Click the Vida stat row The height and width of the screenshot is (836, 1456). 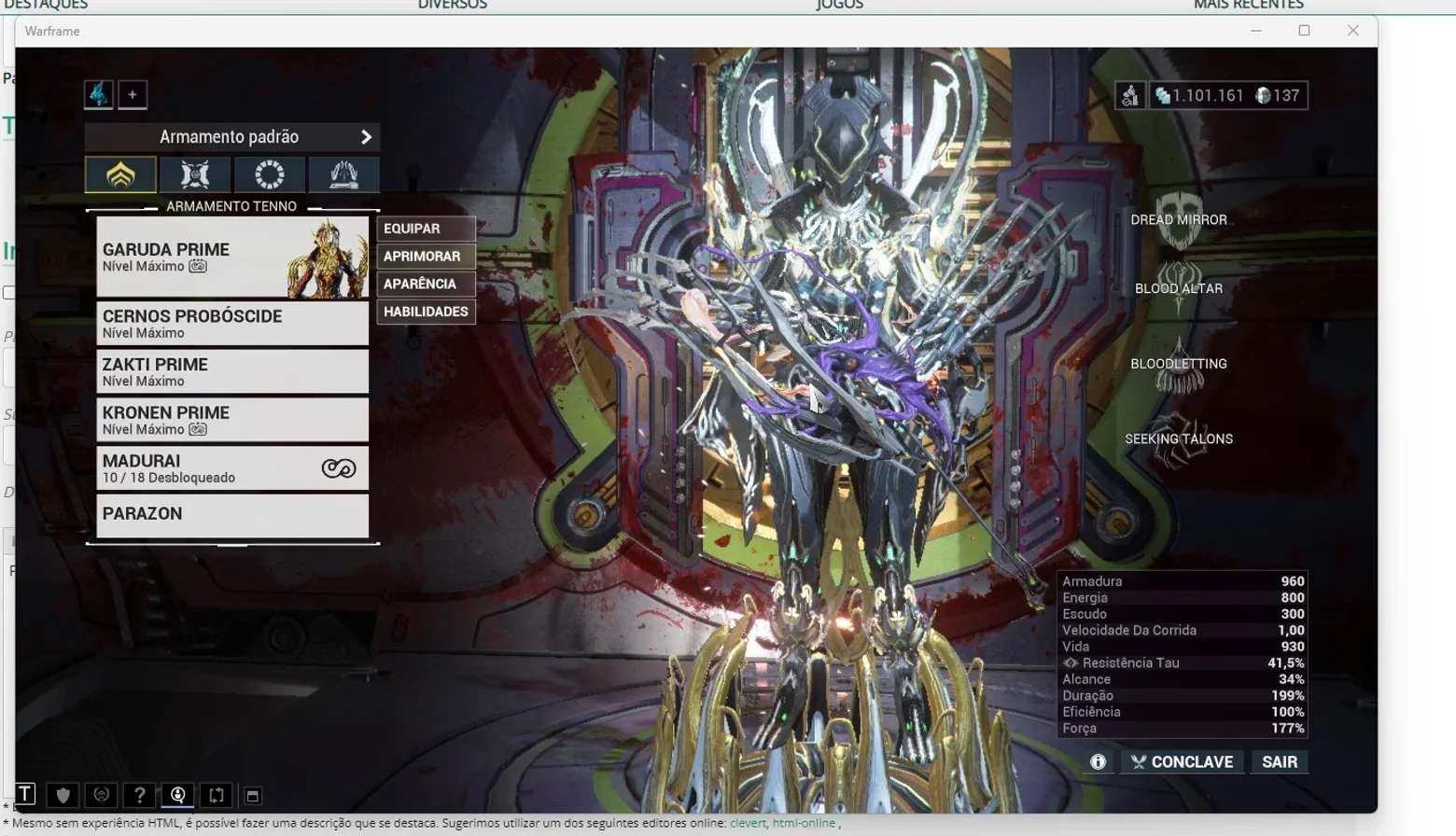coord(1183,647)
